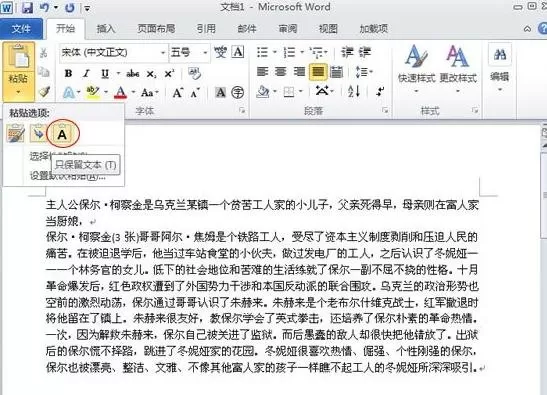547x395 pixels.
Task: Click the Increase Indent icon
Action: coord(365,53)
